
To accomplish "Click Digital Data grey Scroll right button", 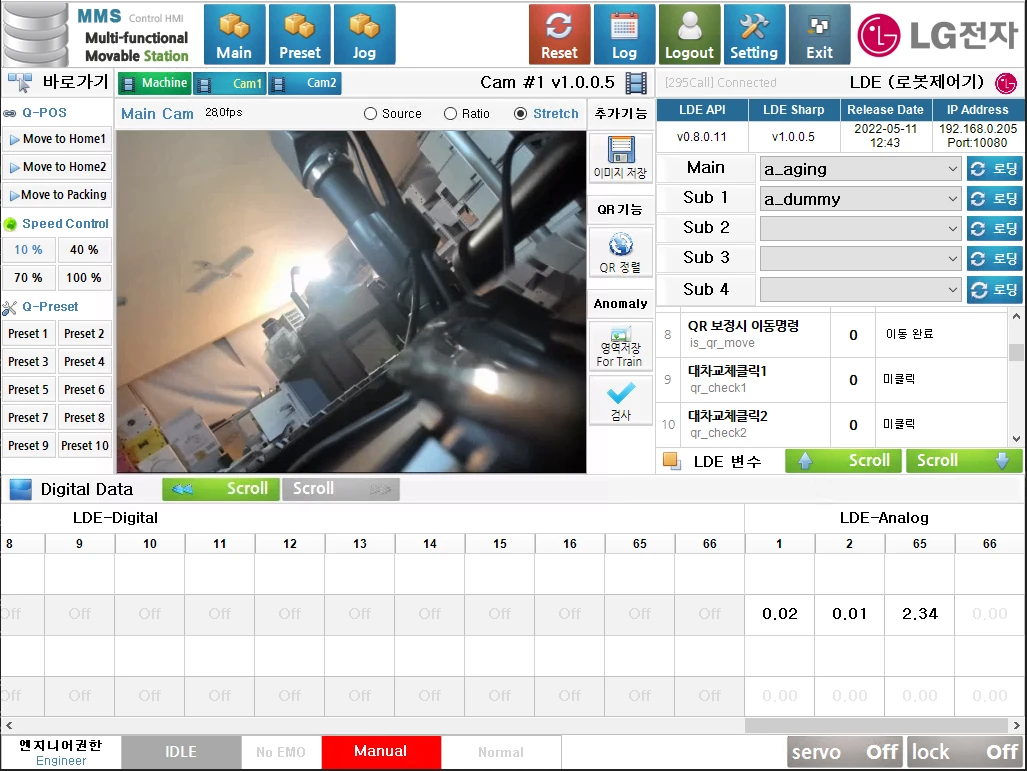I will pos(341,489).
